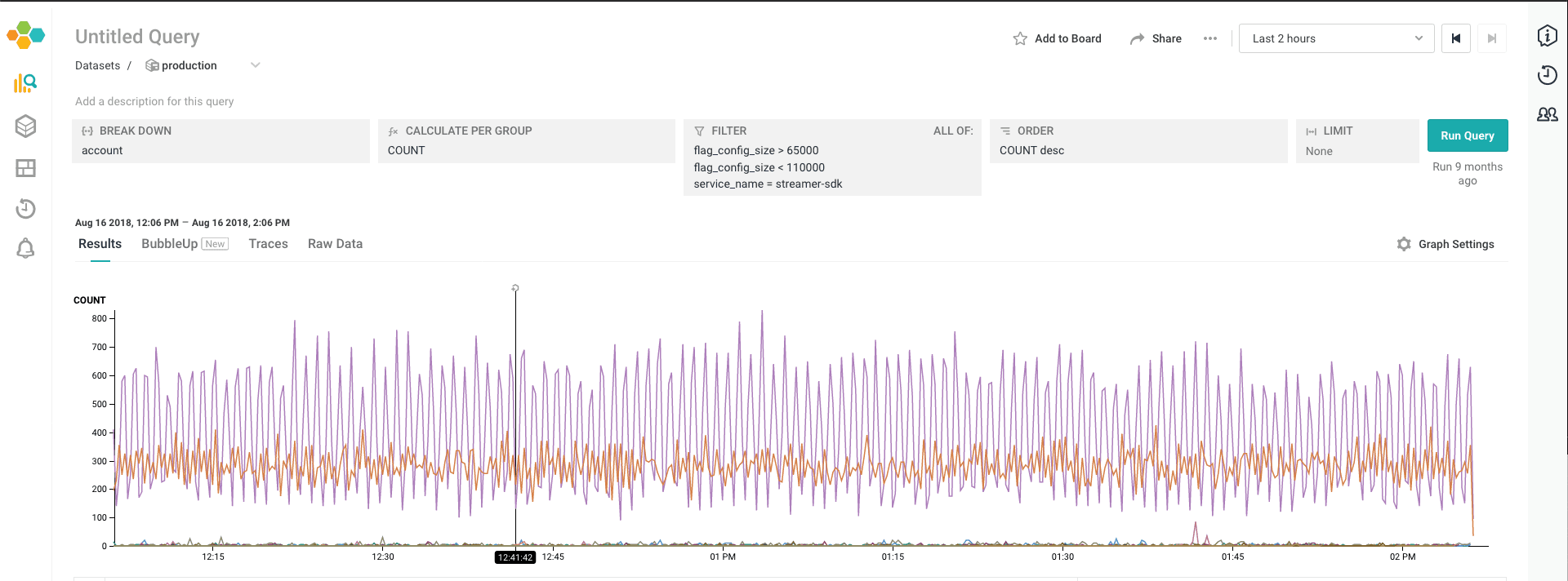Switch to the Raw Data tab

[x=335, y=244]
